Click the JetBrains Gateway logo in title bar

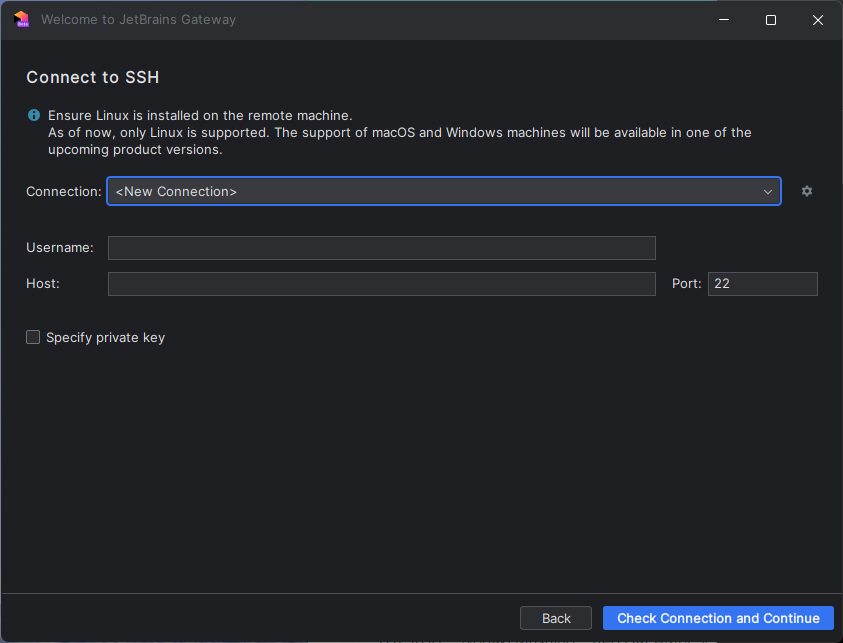pos(22,19)
